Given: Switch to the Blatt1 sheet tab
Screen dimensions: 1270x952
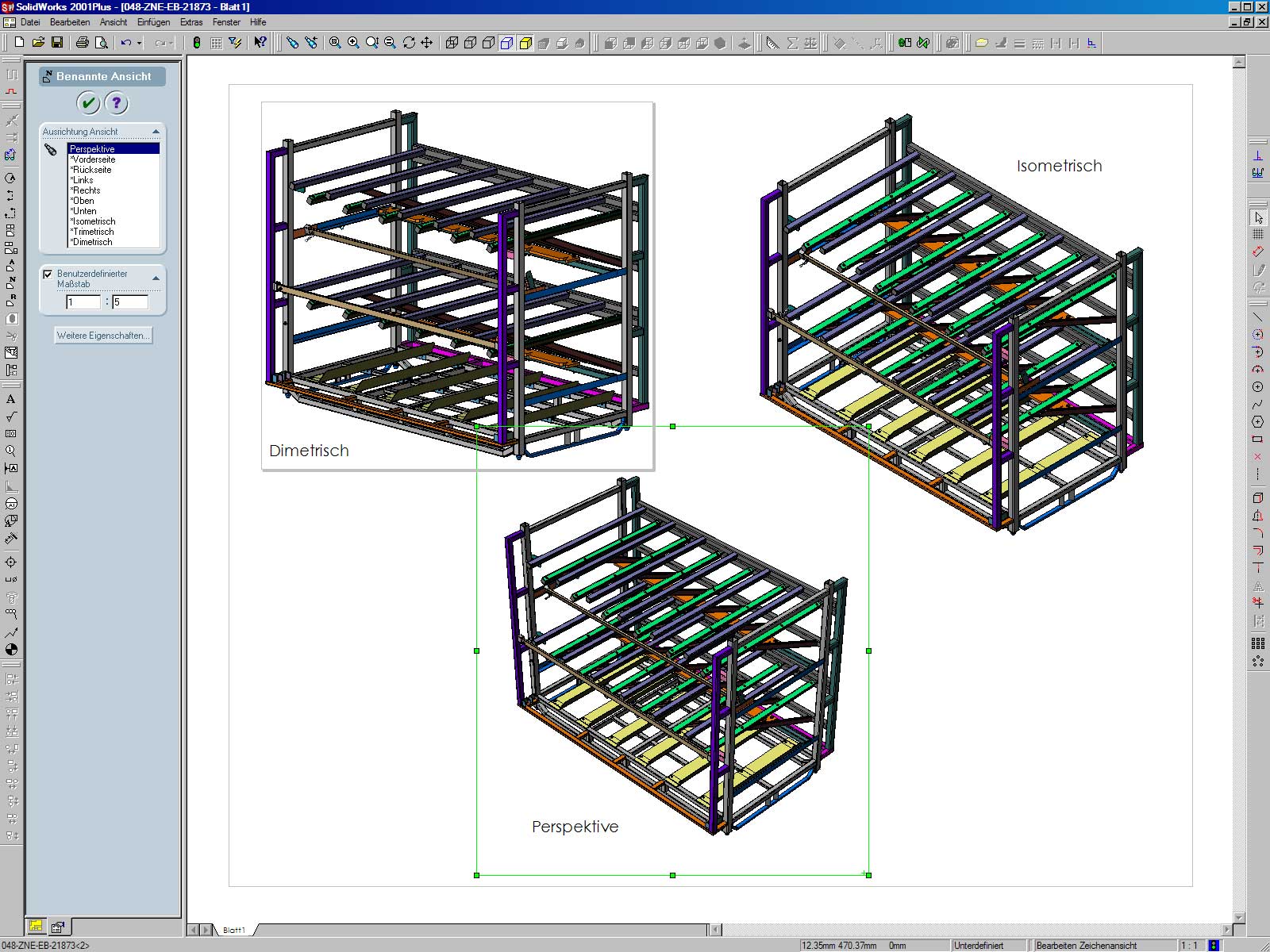Looking at the screenshot, I should [x=234, y=930].
